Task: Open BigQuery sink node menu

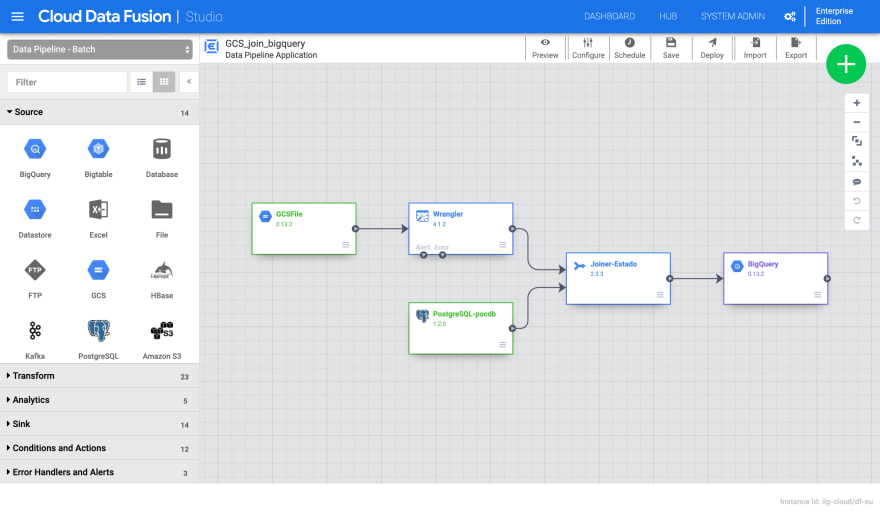Action: pos(817,295)
